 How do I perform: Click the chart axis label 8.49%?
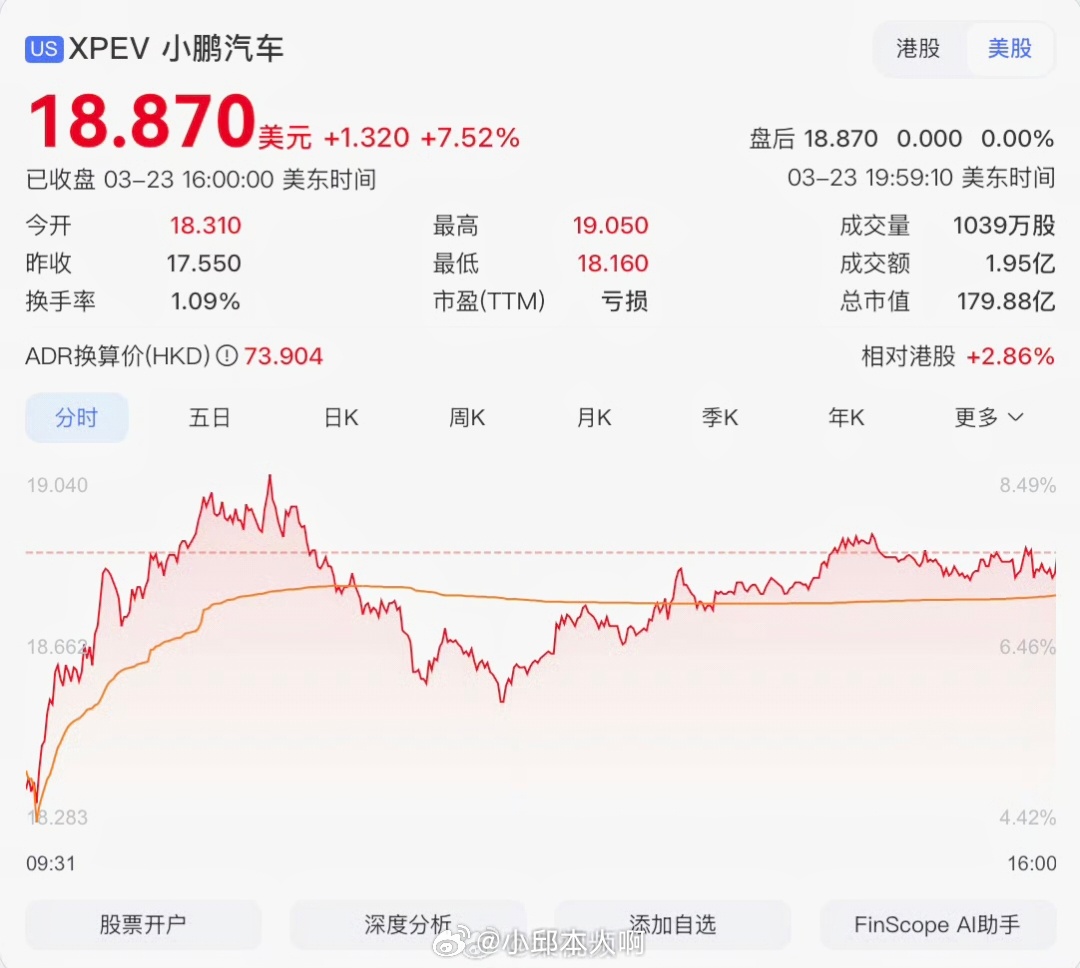pyautogui.click(x=1028, y=485)
